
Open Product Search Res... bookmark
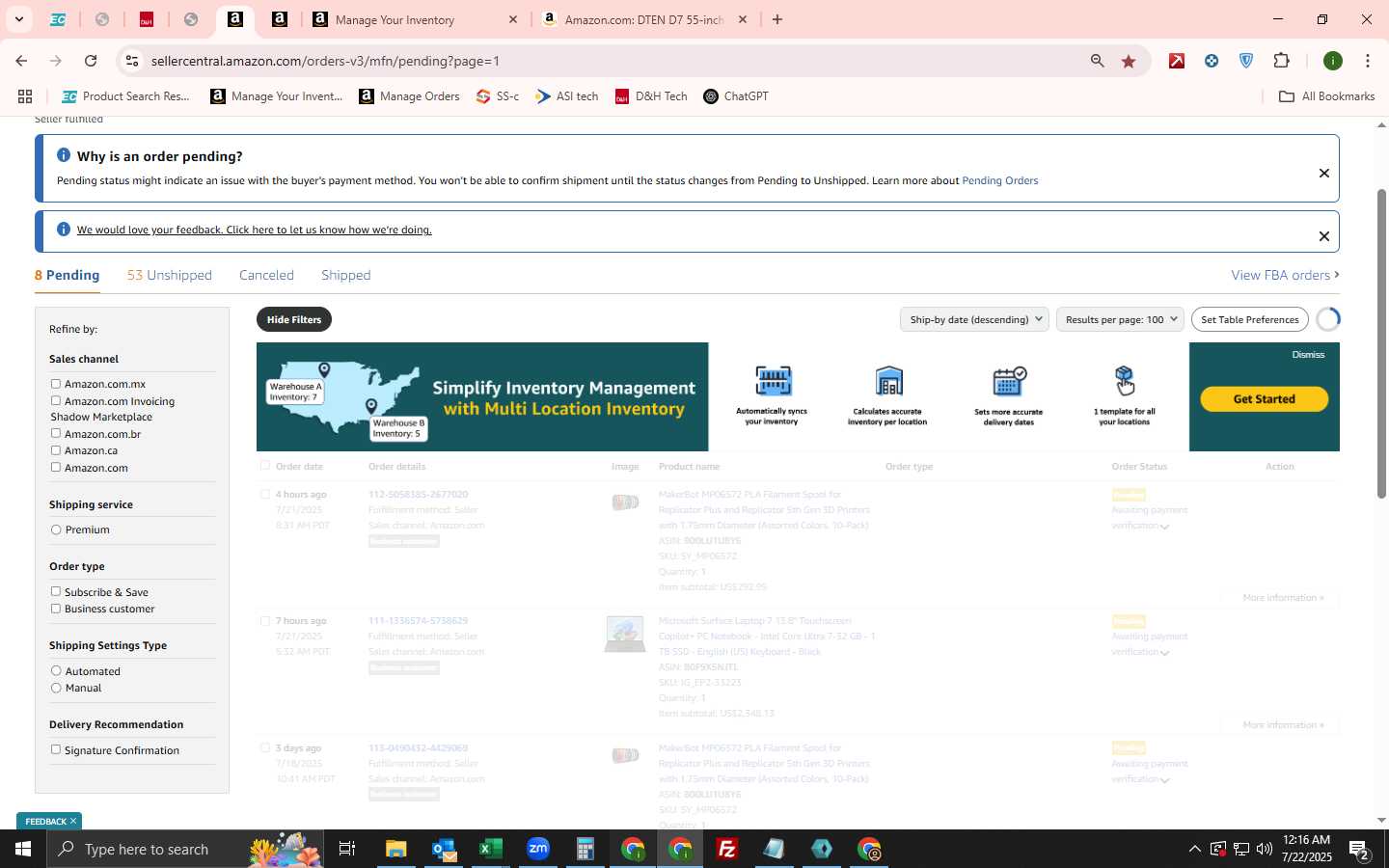(125, 96)
